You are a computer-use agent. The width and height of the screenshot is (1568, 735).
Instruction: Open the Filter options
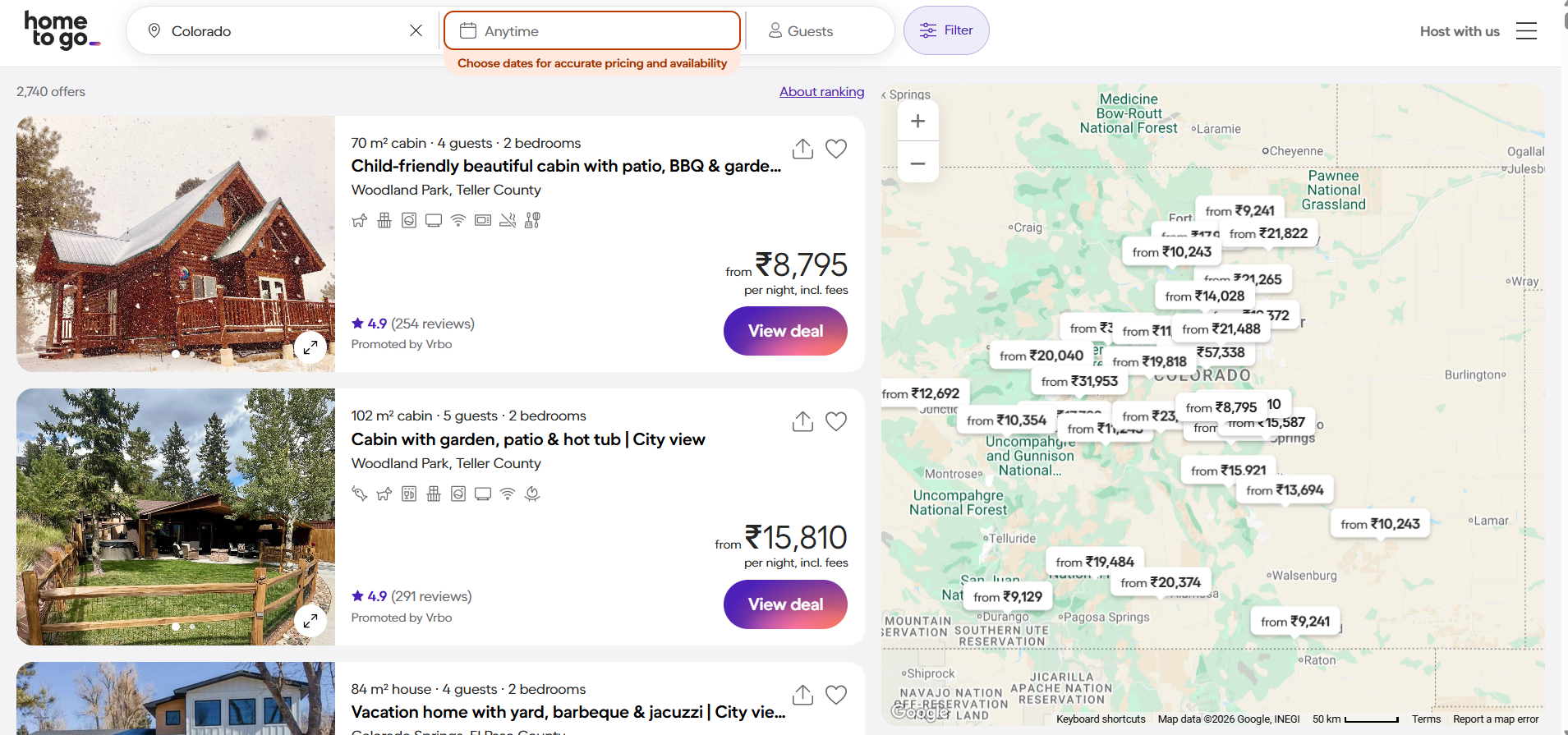click(946, 30)
